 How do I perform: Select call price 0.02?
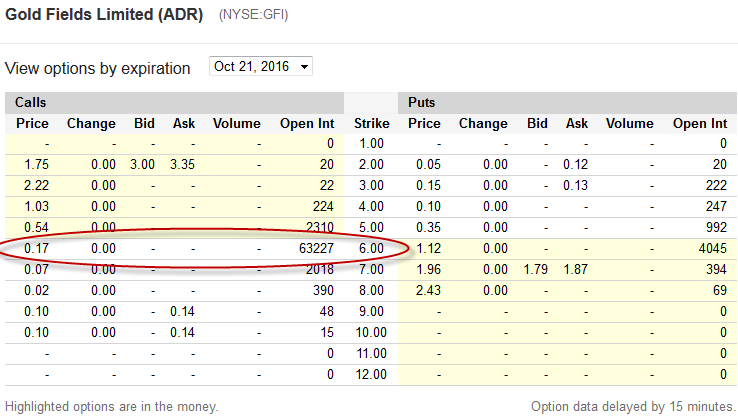click(x=36, y=290)
